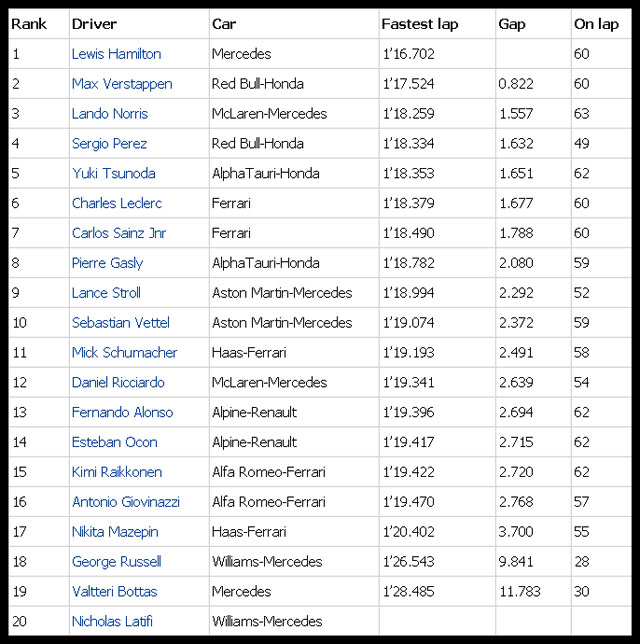Click George Russell's name link

coord(116,562)
